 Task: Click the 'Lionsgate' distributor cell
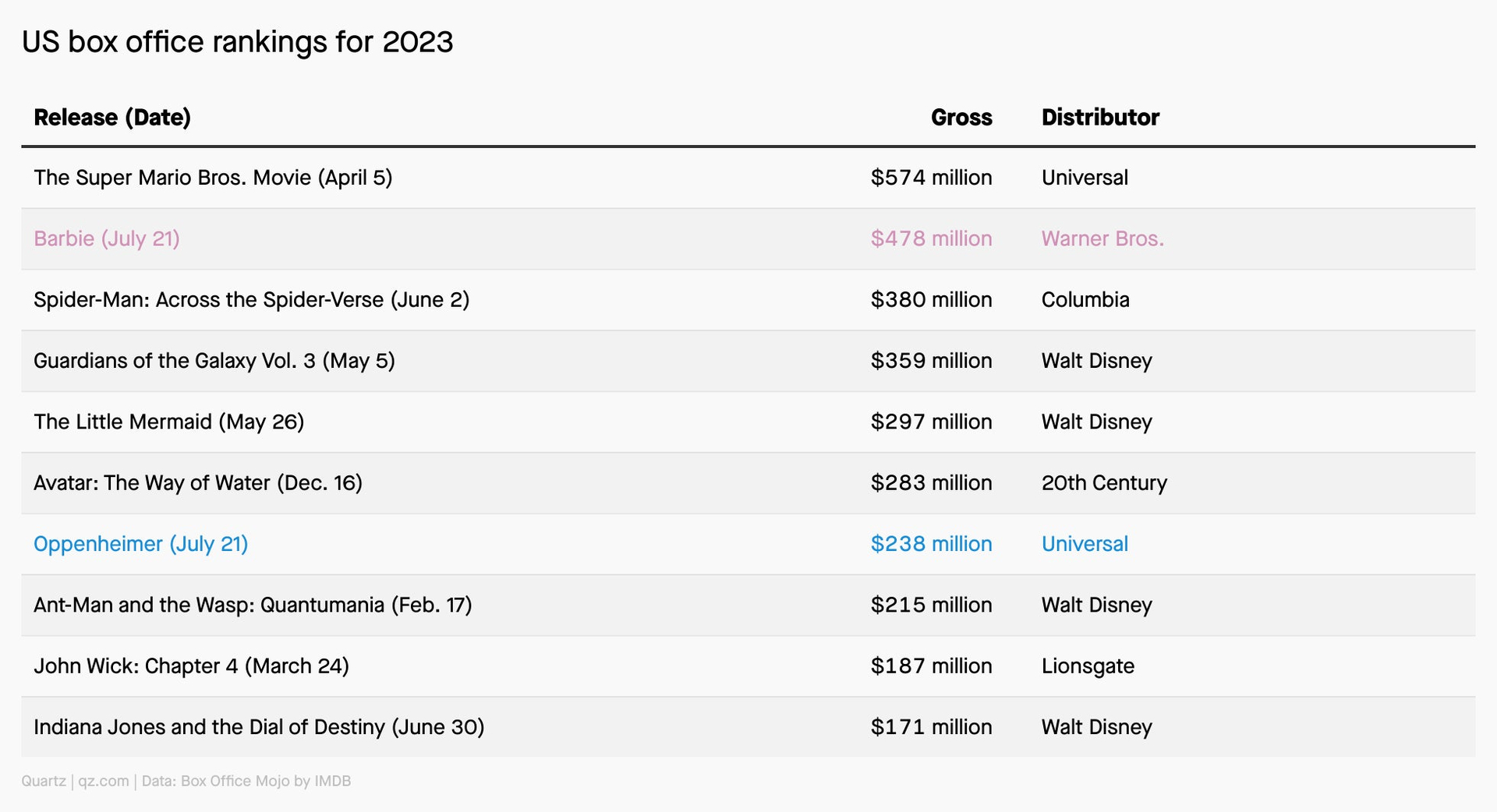1088,666
